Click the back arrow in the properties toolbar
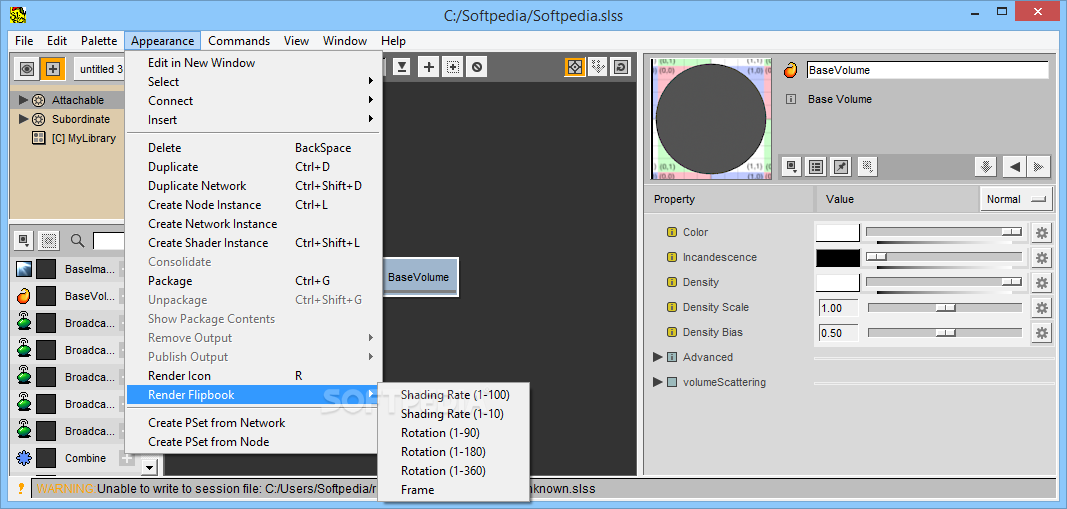Screen dimensions: 1067x509 point(1014,166)
